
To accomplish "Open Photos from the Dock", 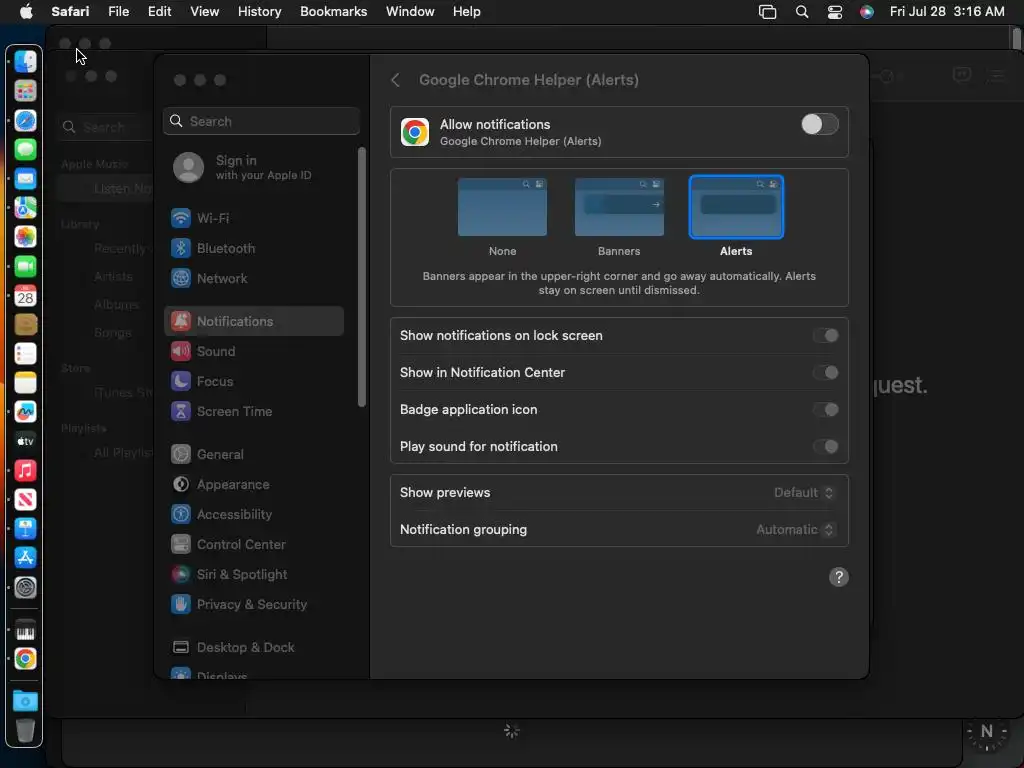I will pos(25,237).
